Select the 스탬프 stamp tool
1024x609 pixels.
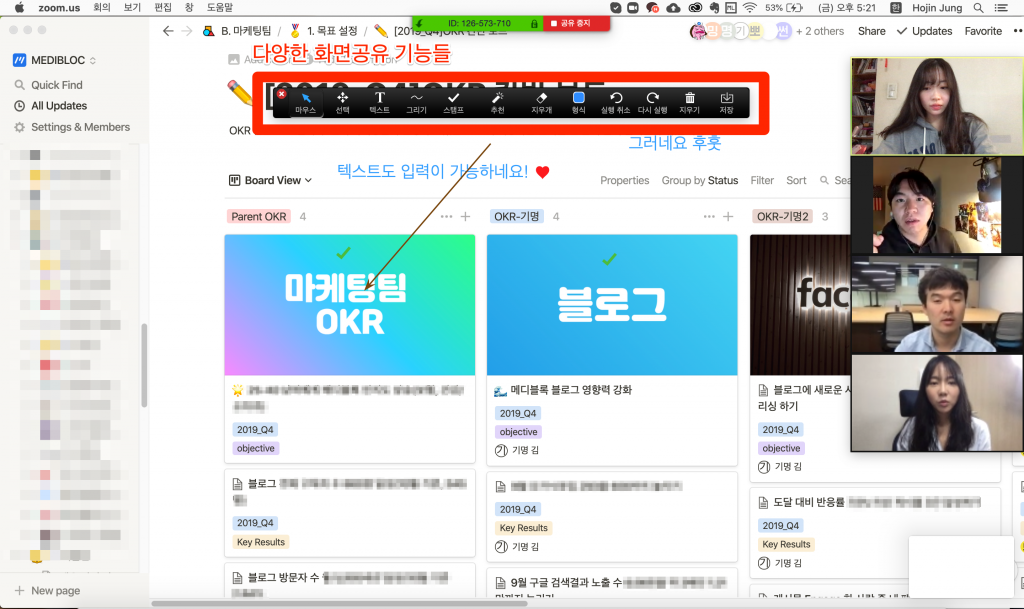click(453, 100)
